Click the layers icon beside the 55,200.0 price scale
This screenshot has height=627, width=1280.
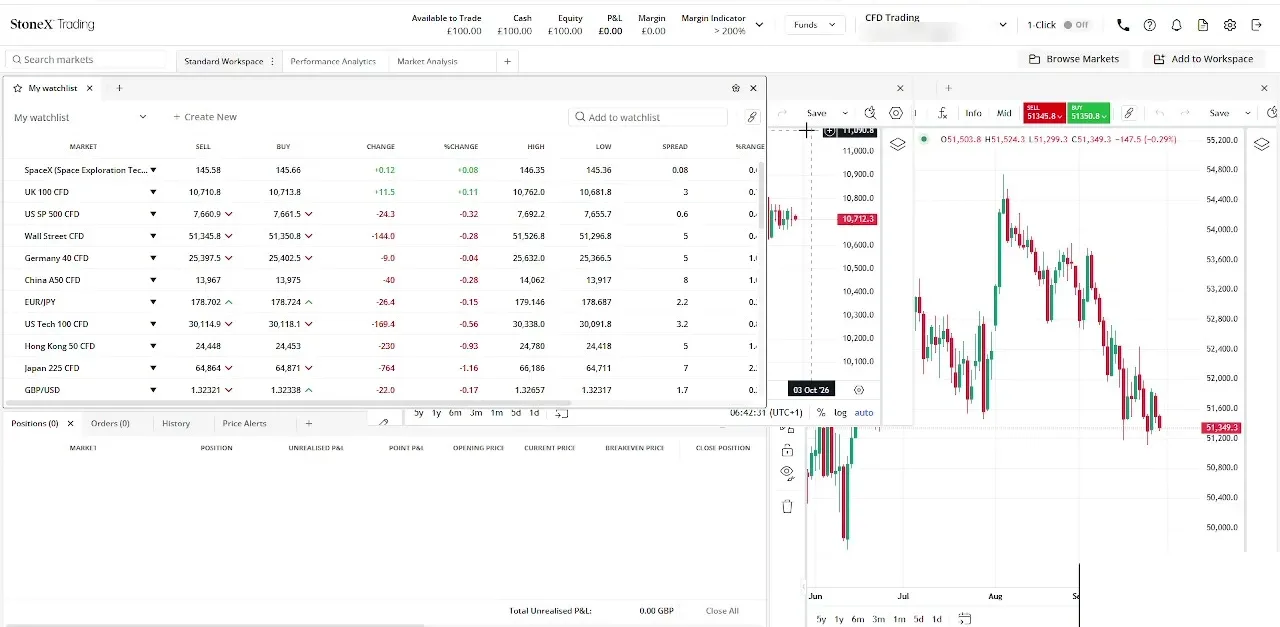click(x=1261, y=144)
